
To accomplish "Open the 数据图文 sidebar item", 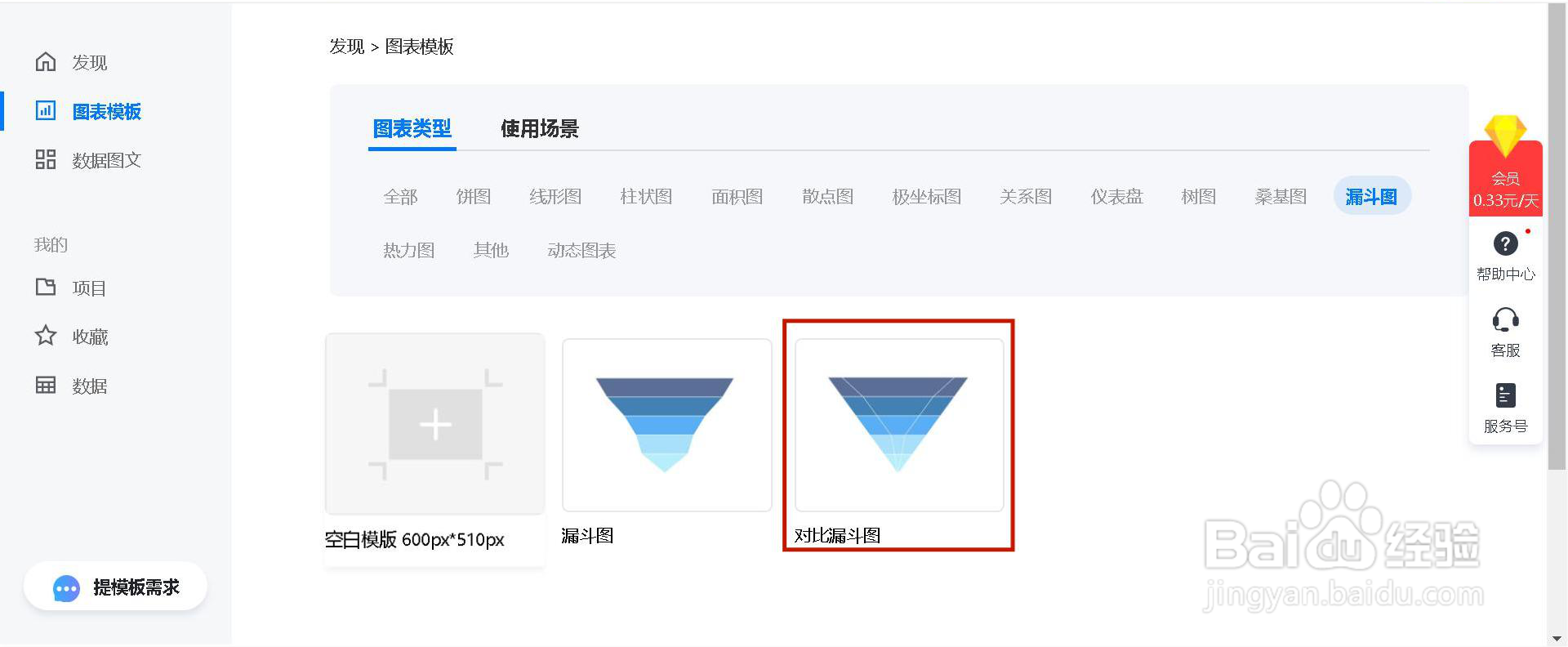I will tap(107, 160).
